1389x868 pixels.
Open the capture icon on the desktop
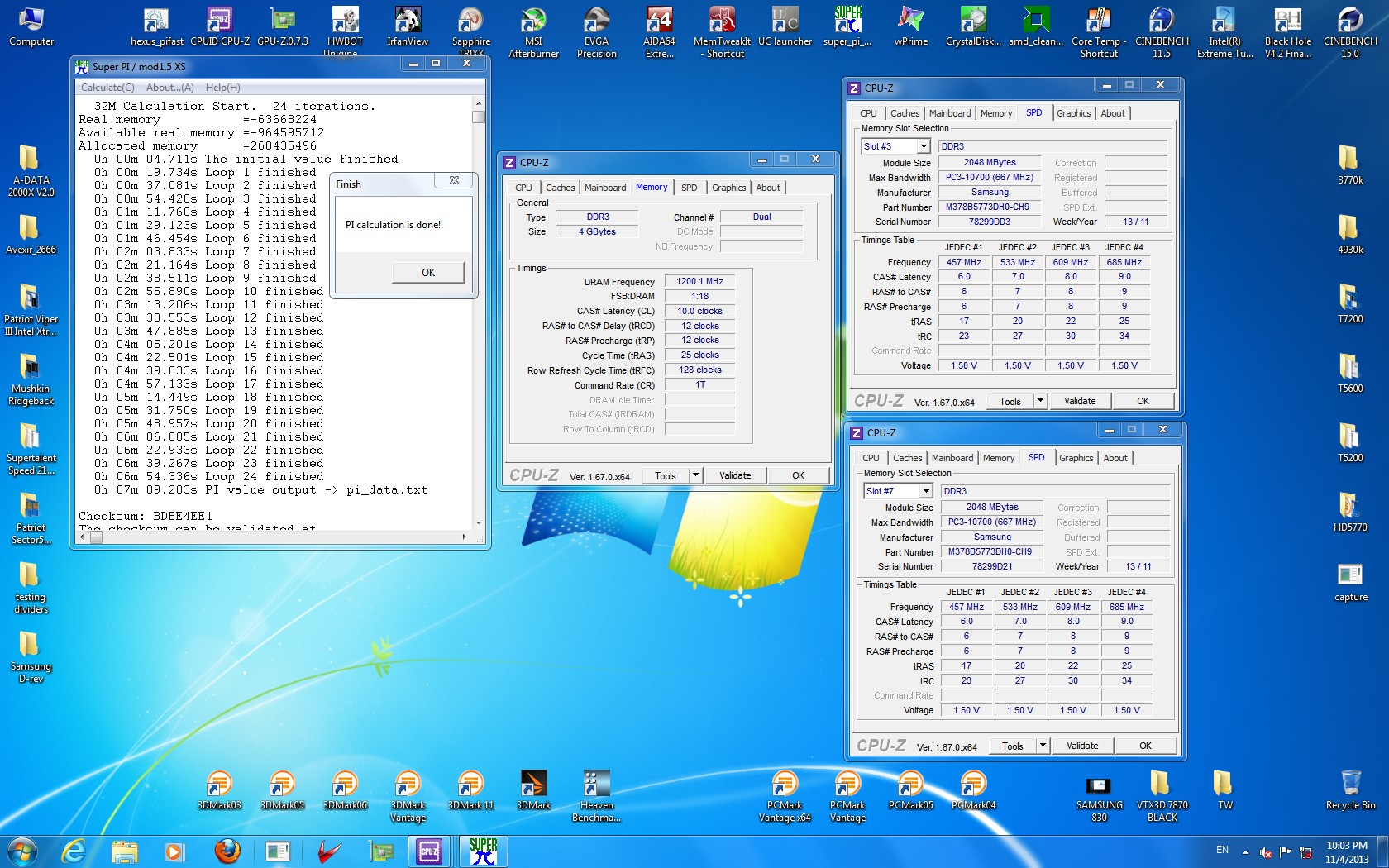tap(1350, 582)
